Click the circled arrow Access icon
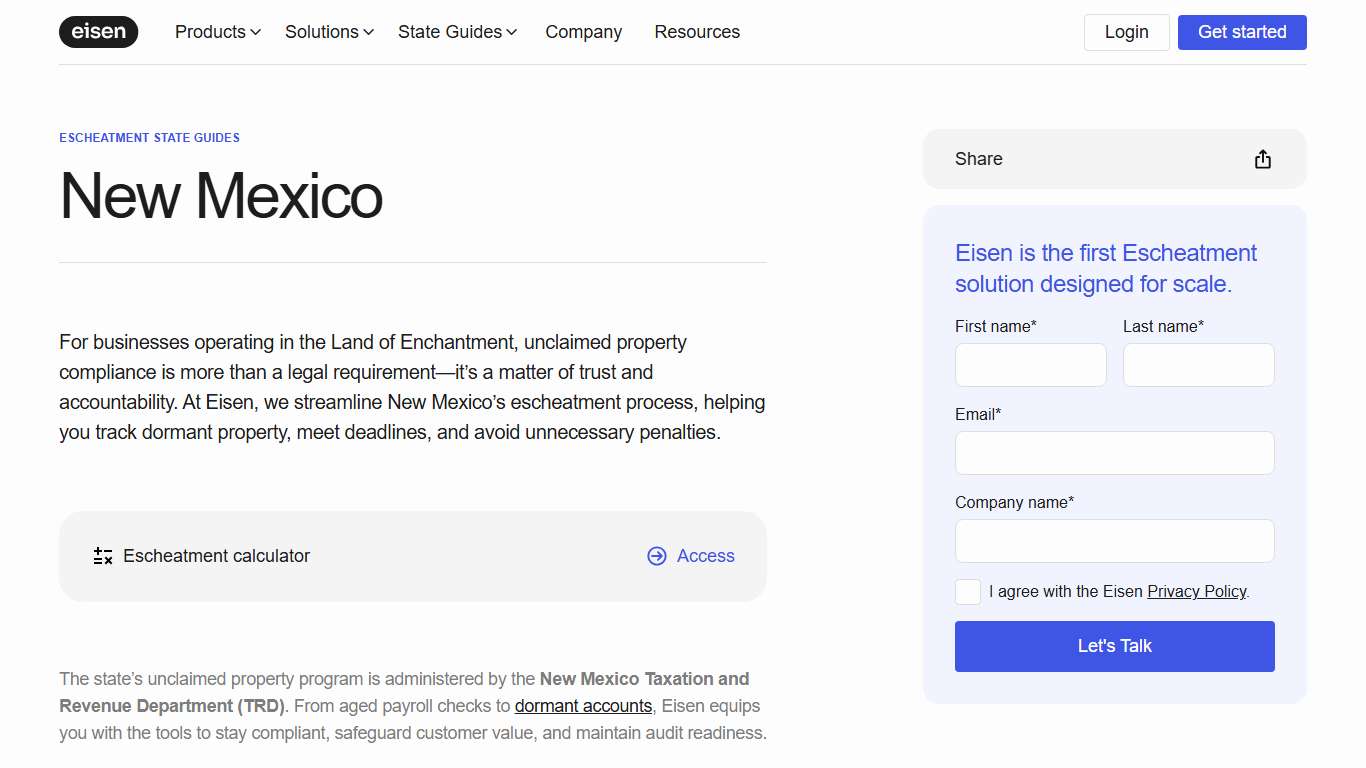Screen dimensions: 1366x768 (x=656, y=556)
